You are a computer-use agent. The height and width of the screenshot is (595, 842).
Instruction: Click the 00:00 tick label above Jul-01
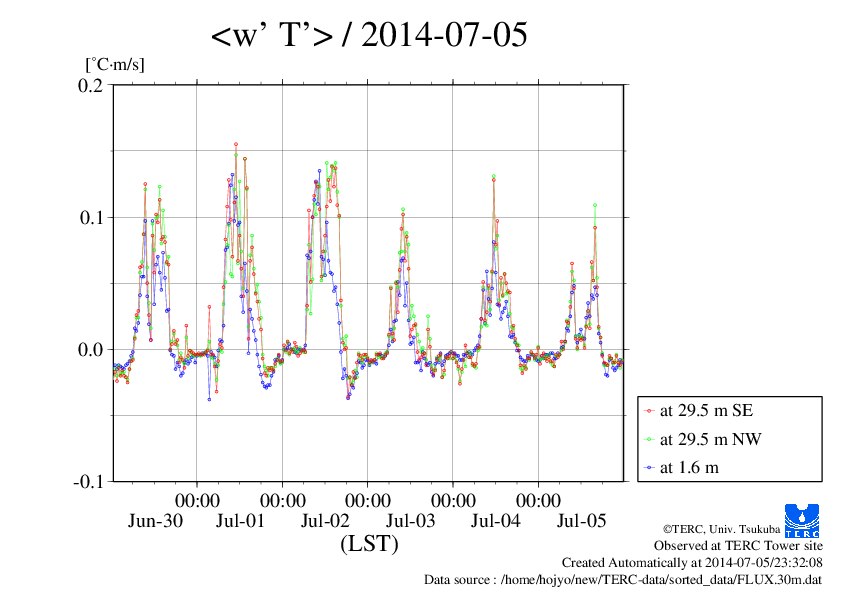(x=197, y=500)
